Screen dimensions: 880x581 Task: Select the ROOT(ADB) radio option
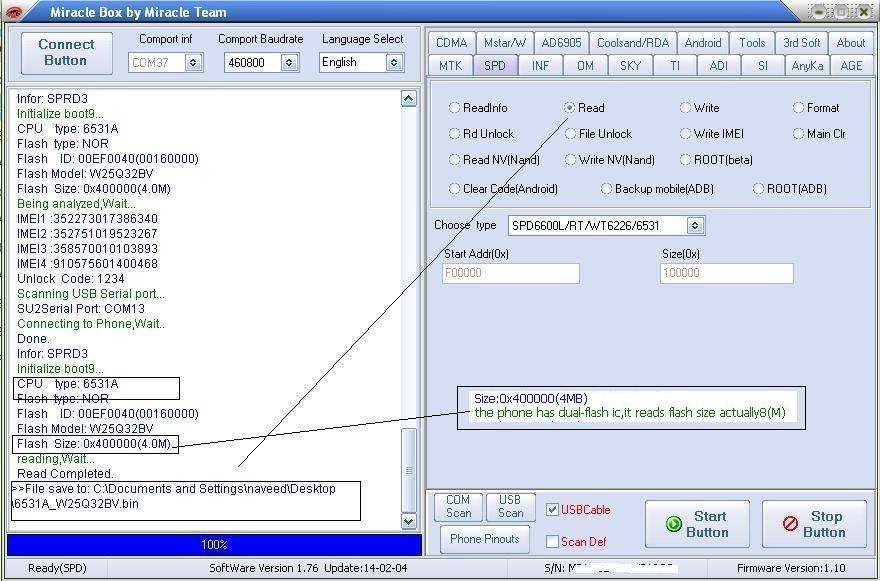pos(759,189)
